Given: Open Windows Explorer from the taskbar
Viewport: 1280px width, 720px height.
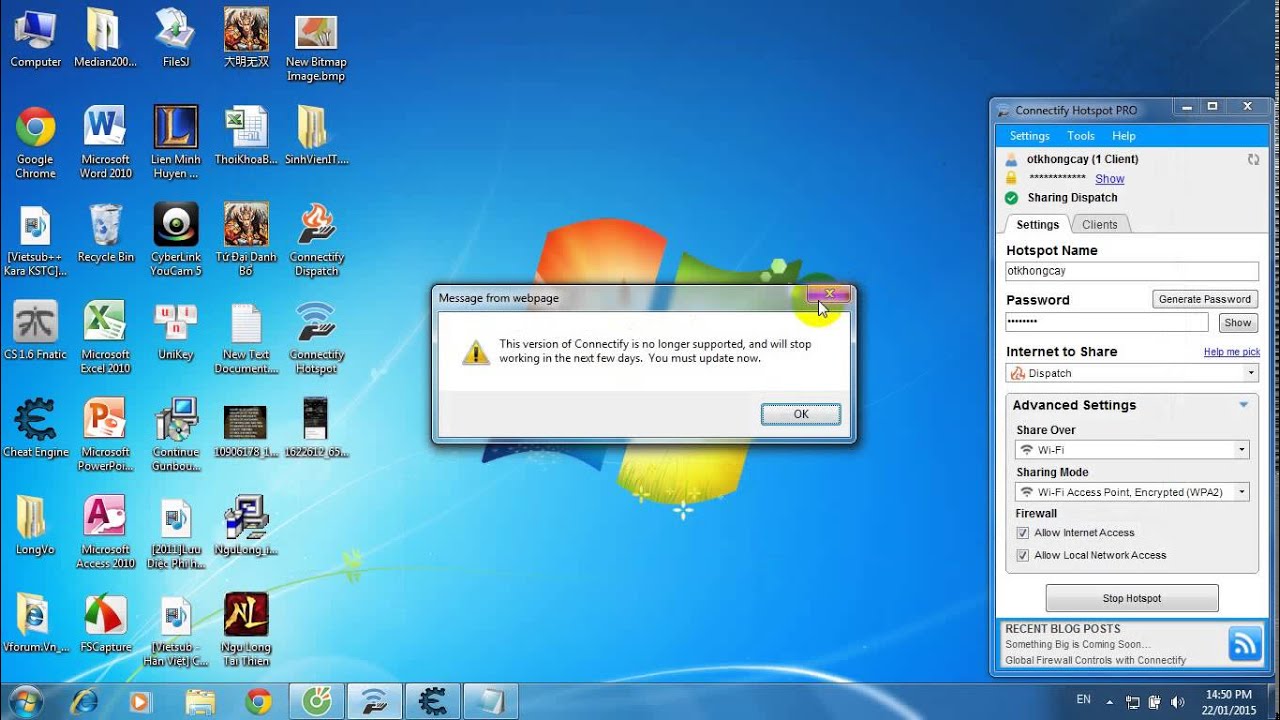Looking at the screenshot, I should click(x=200, y=700).
